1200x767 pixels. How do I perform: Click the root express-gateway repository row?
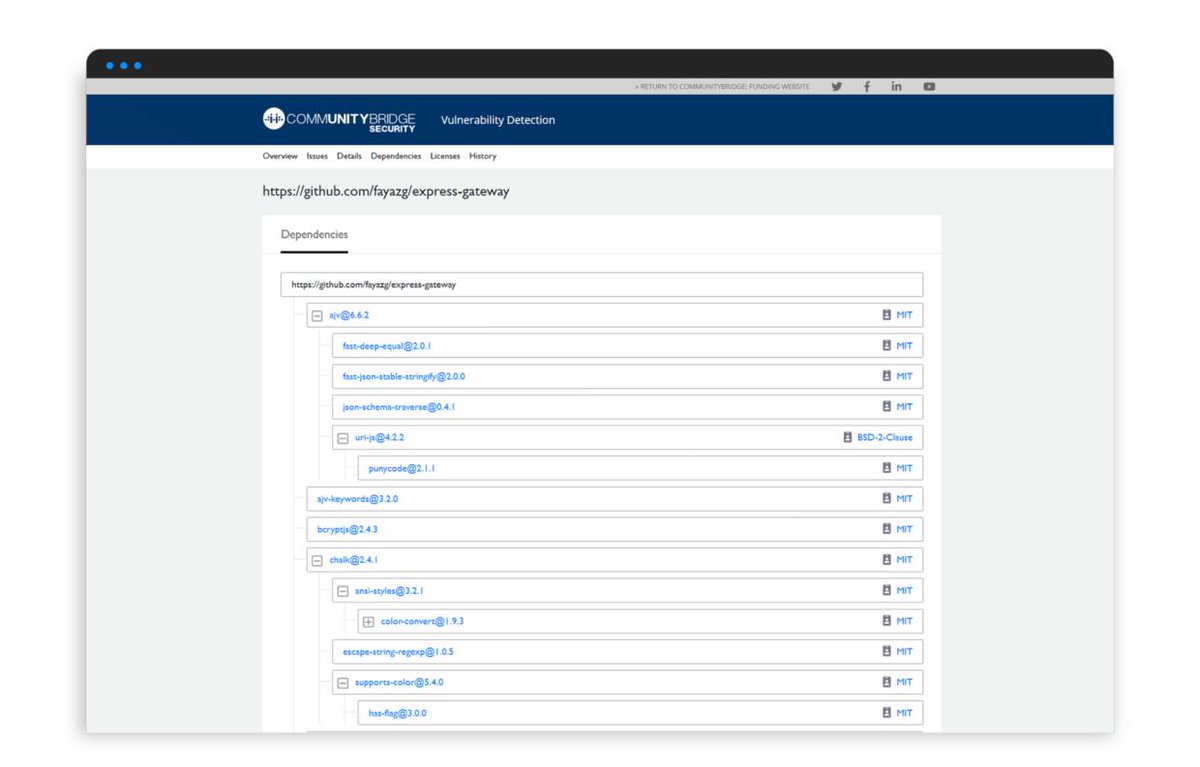[x=602, y=285]
